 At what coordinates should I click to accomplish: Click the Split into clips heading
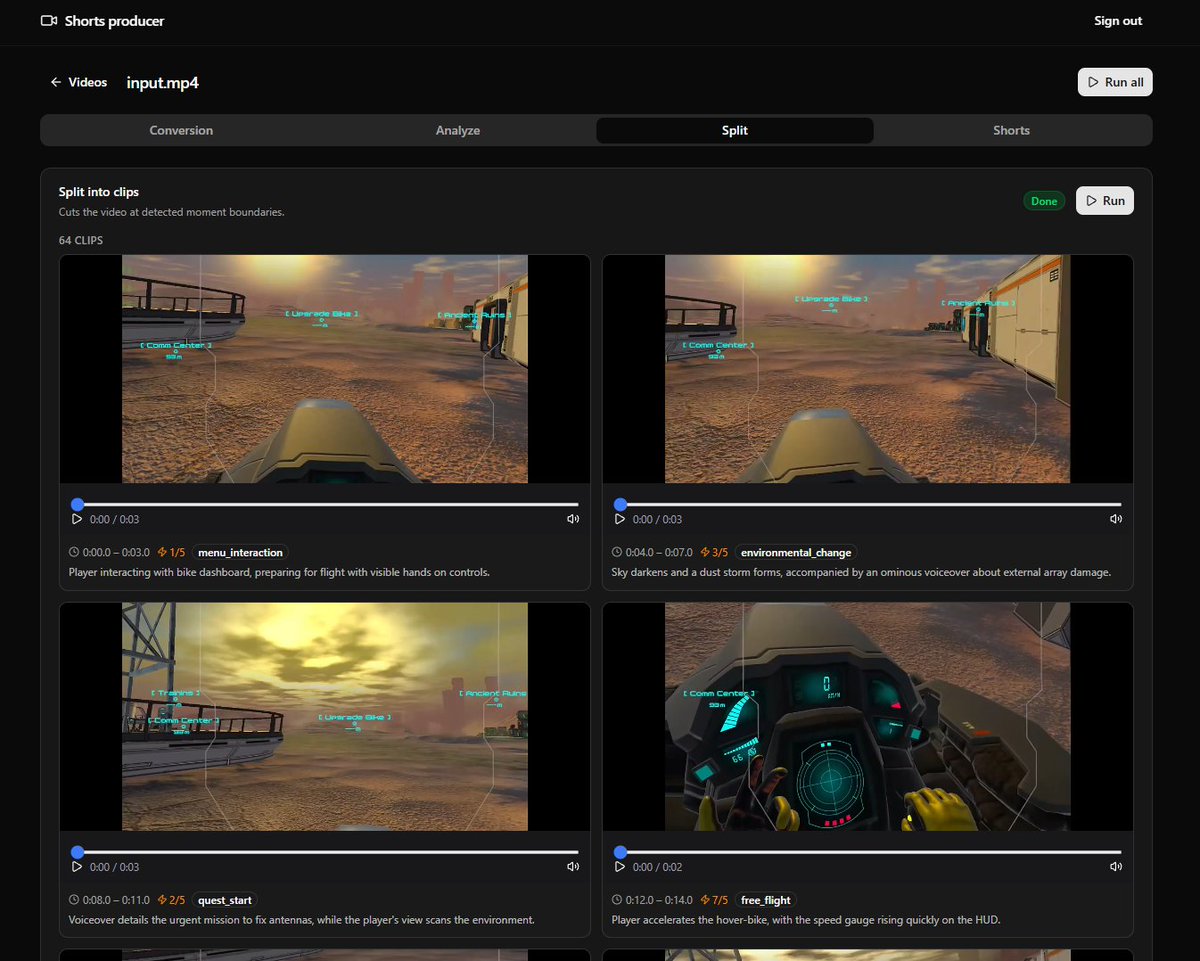pyautogui.click(x=99, y=192)
